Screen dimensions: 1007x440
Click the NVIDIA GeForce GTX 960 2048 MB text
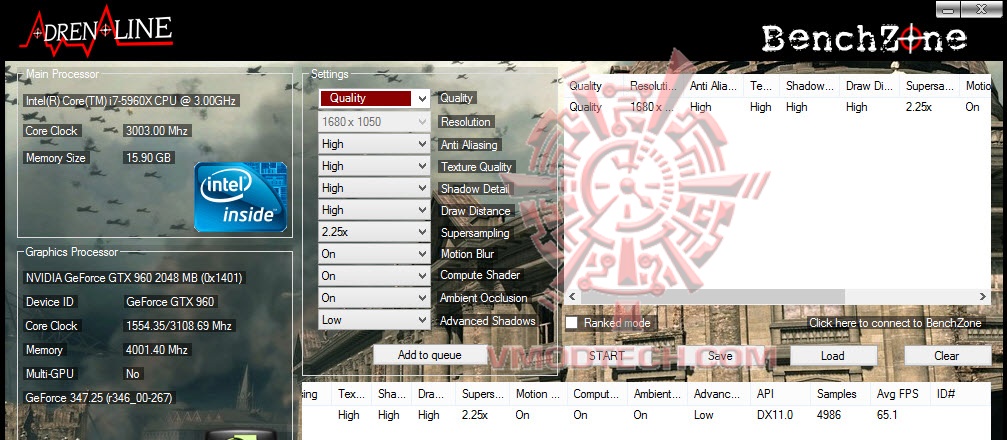pyautogui.click(x=134, y=278)
